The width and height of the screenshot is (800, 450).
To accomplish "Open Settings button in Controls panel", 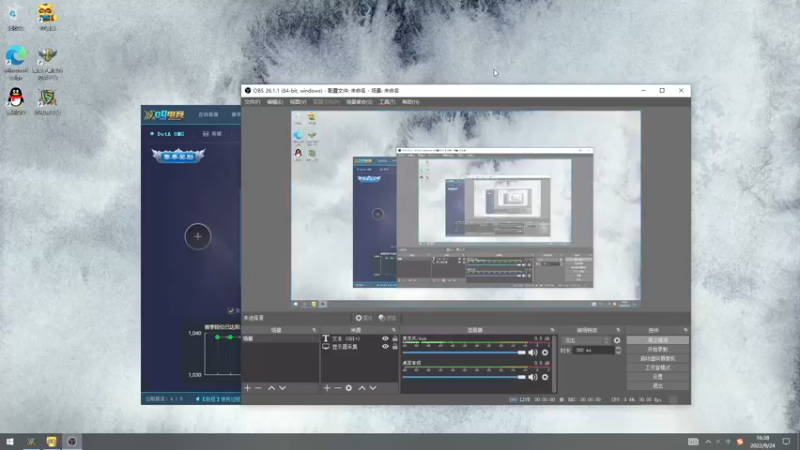I will (657, 377).
